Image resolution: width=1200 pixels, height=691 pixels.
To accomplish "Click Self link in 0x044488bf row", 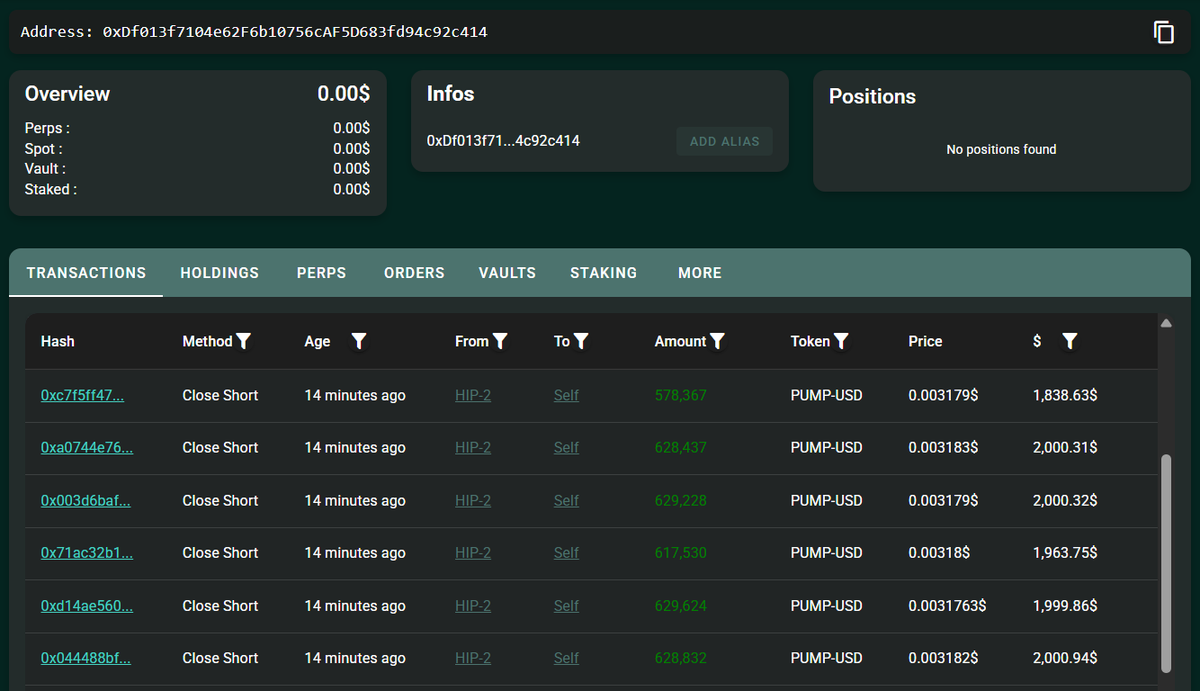I will point(566,657).
